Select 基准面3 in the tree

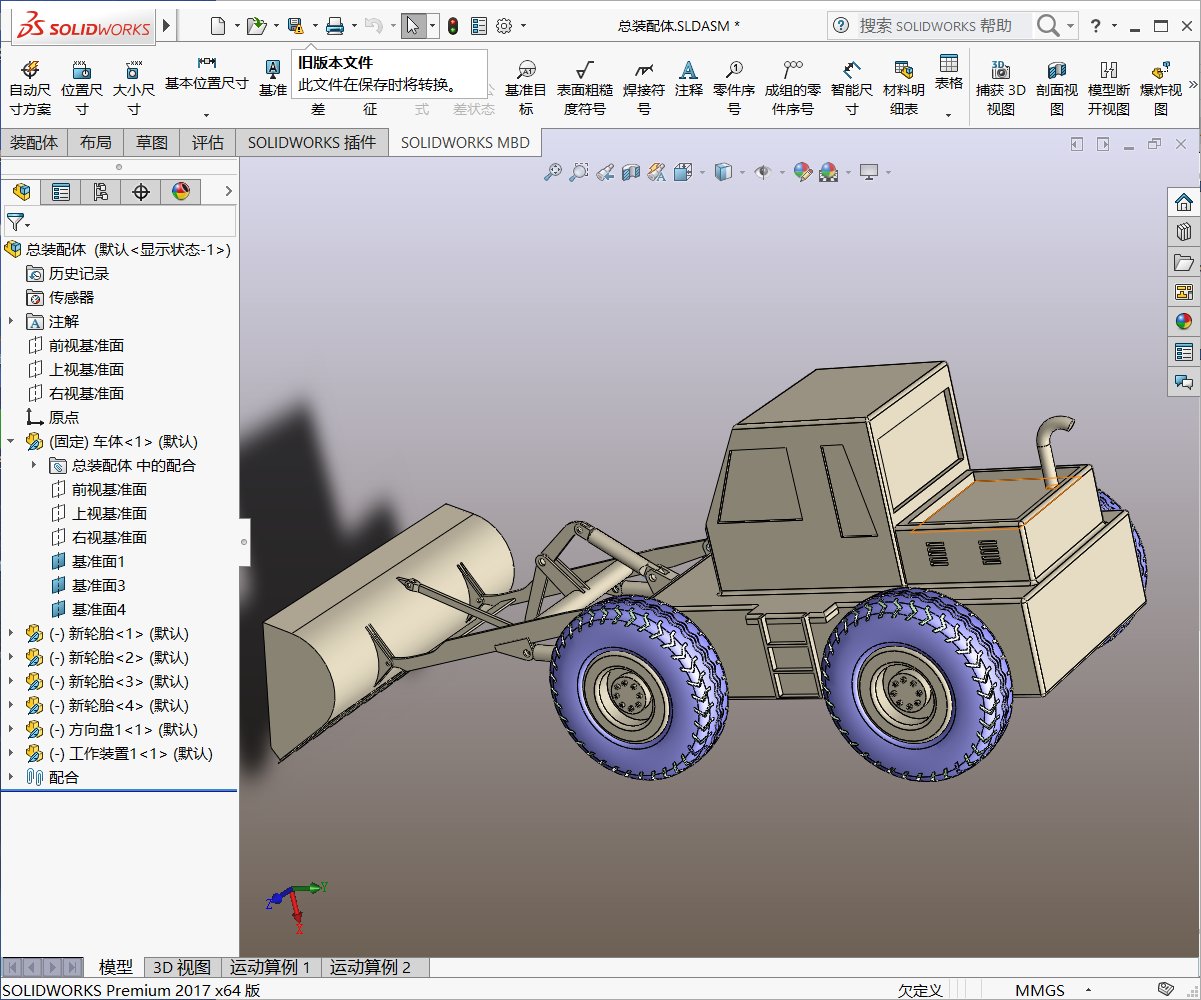[x=98, y=585]
